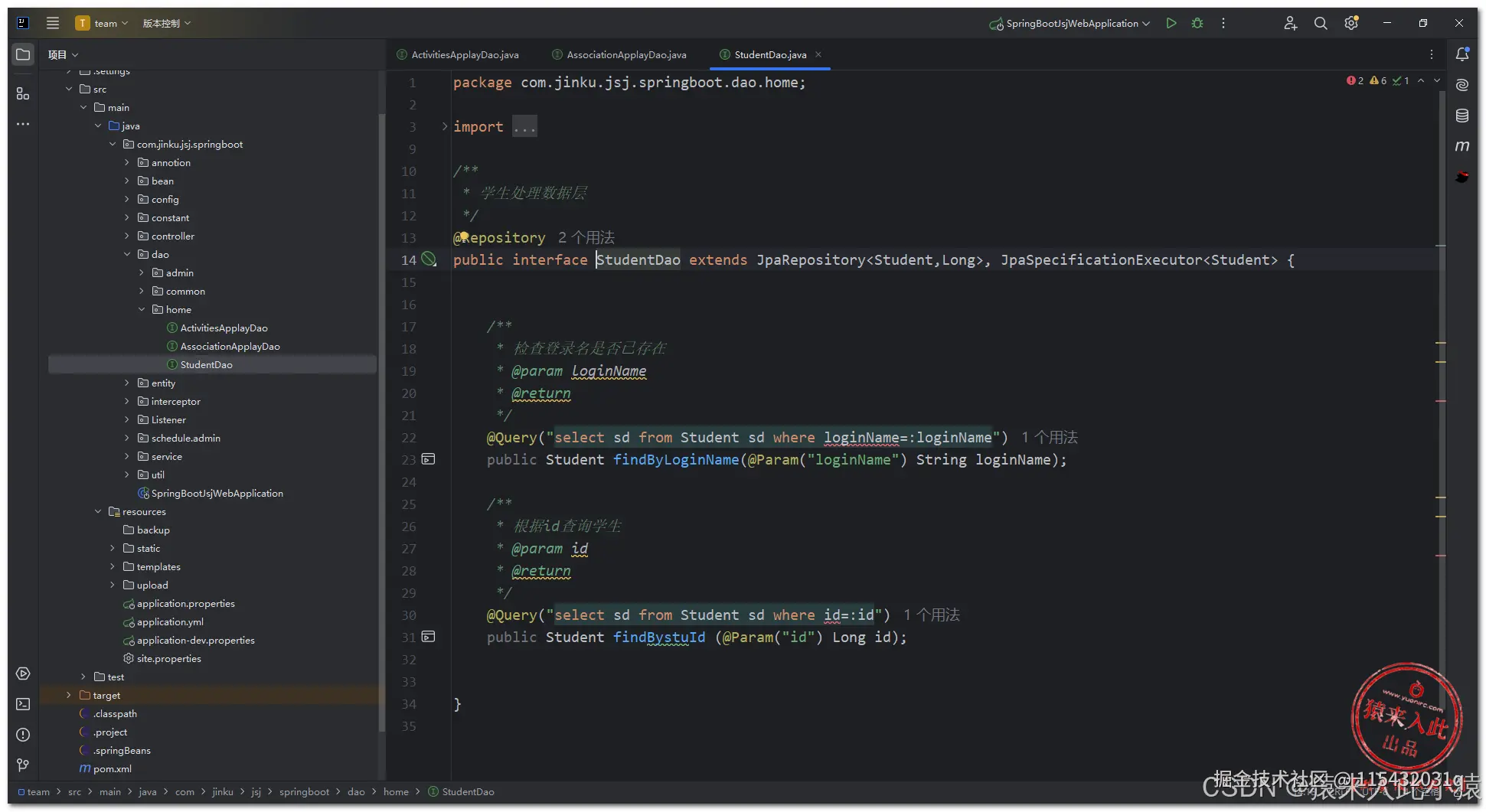The image size is (1486, 812).
Task: Expand the templates folder
Action: click(113, 566)
